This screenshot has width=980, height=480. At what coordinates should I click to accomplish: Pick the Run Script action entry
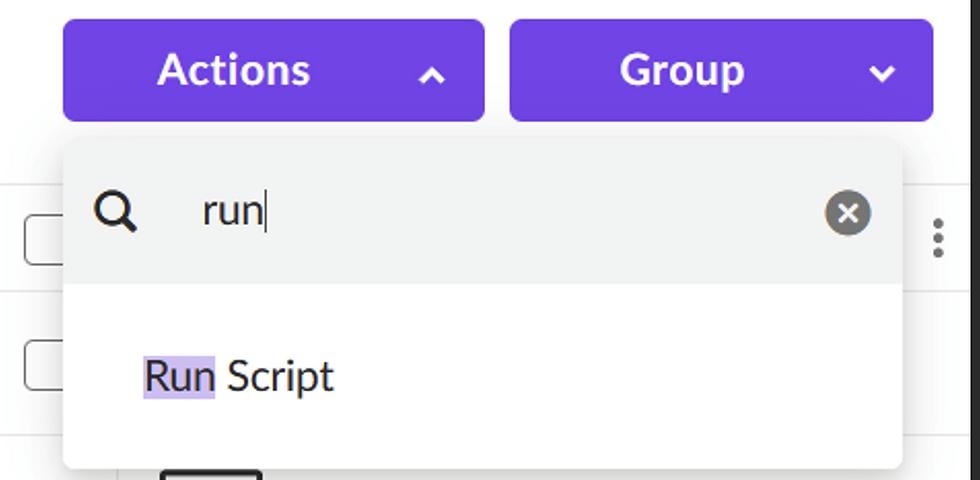click(239, 377)
